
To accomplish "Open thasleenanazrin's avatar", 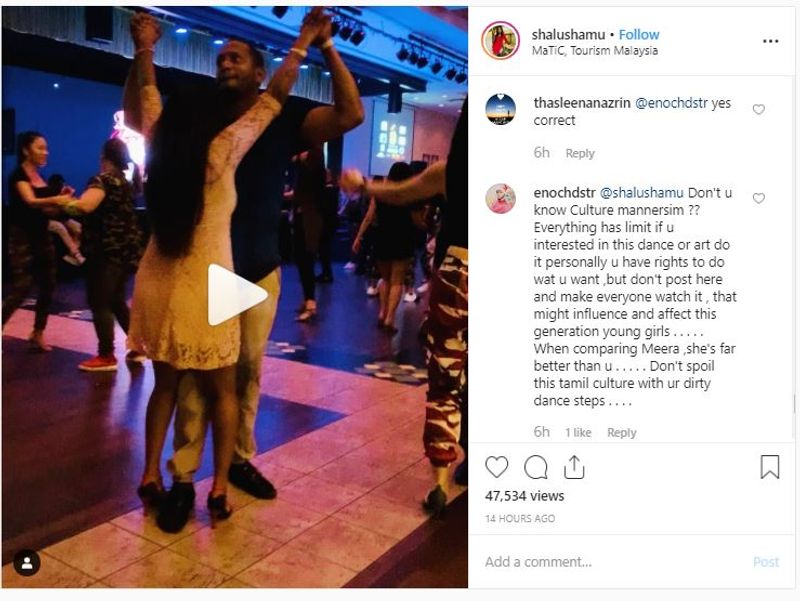I will click(x=501, y=109).
